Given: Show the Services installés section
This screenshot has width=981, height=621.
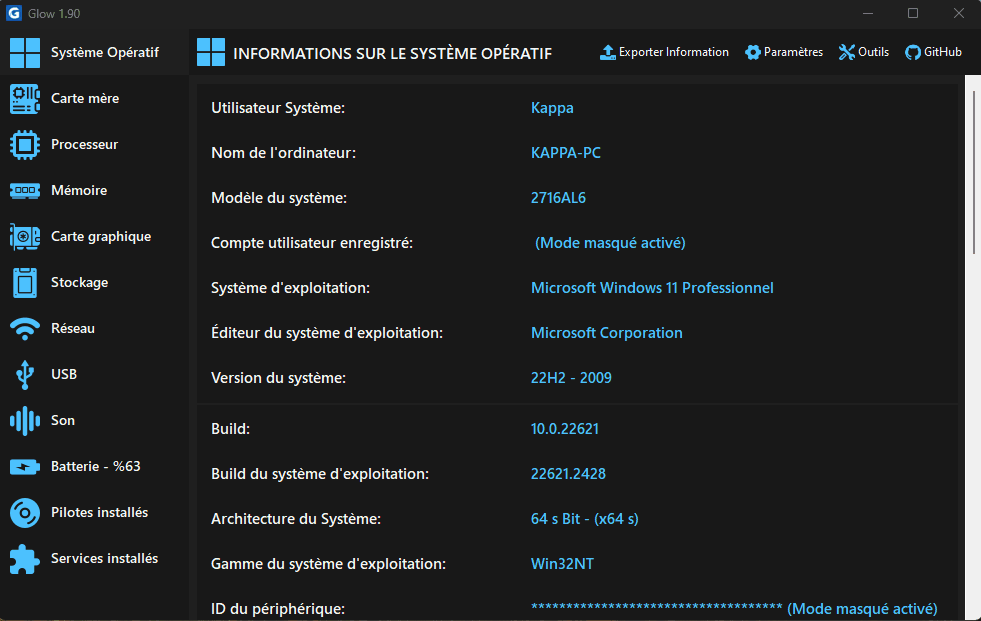Looking at the screenshot, I should 94,558.
